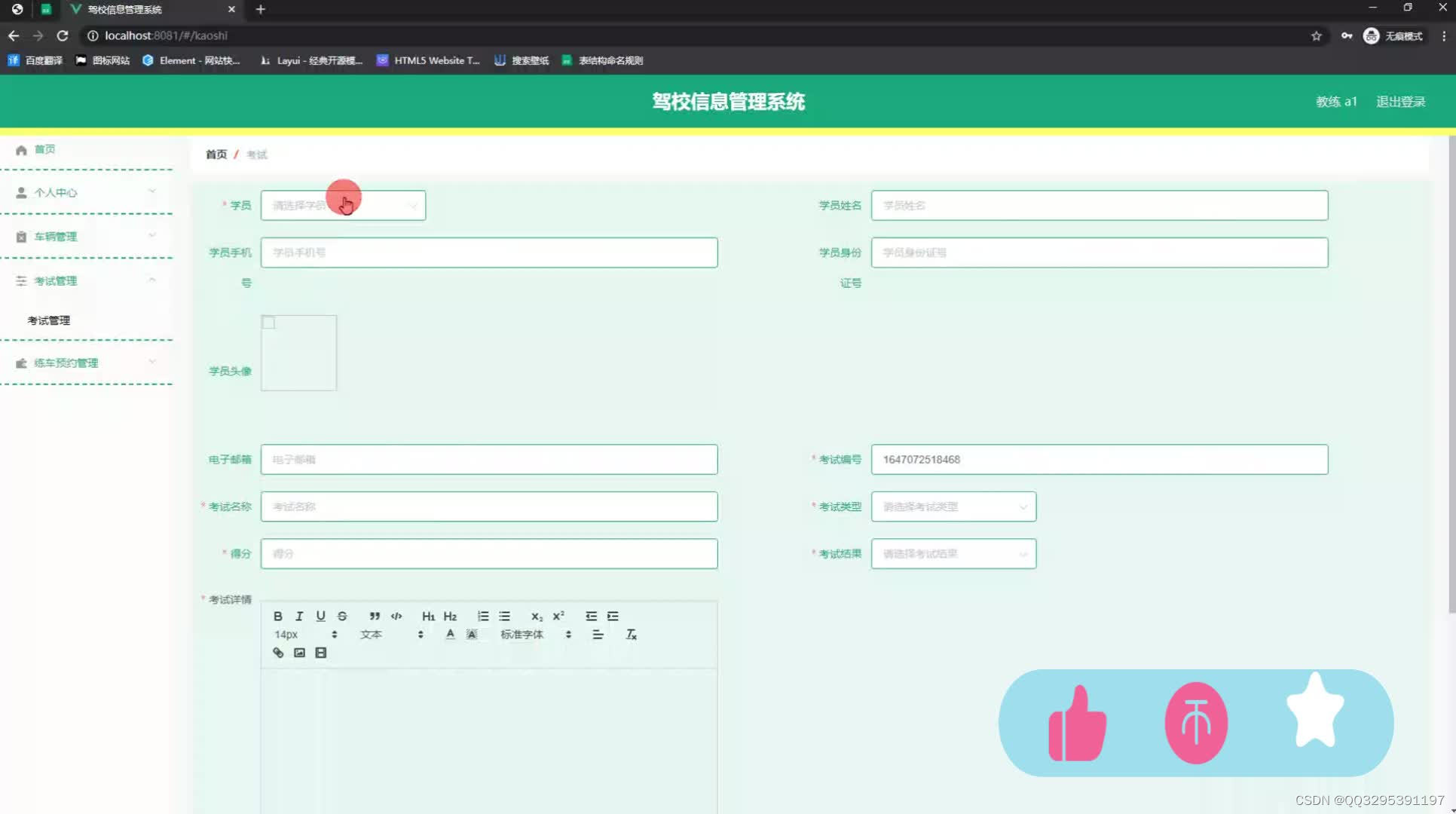
Task: Clear text formatting in the editor
Action: coord(632,634)
